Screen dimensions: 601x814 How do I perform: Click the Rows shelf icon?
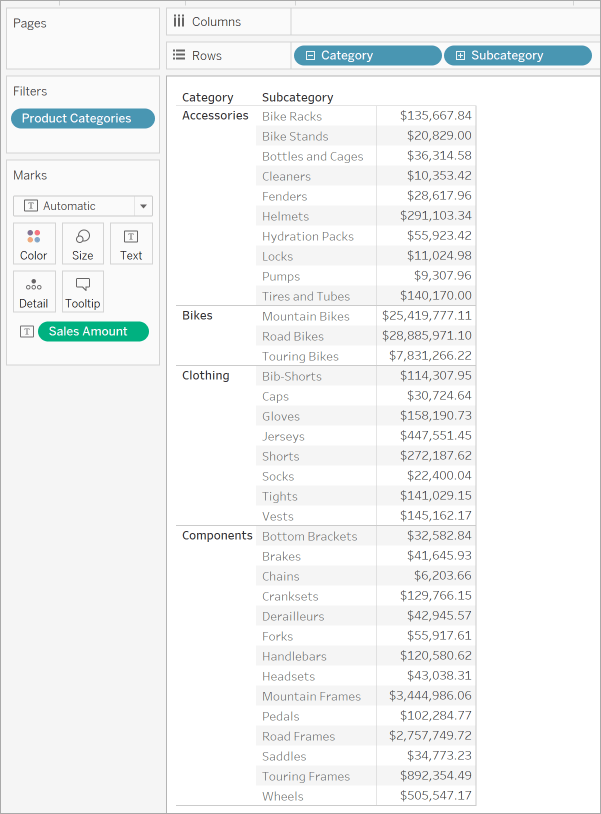[179, 55]
